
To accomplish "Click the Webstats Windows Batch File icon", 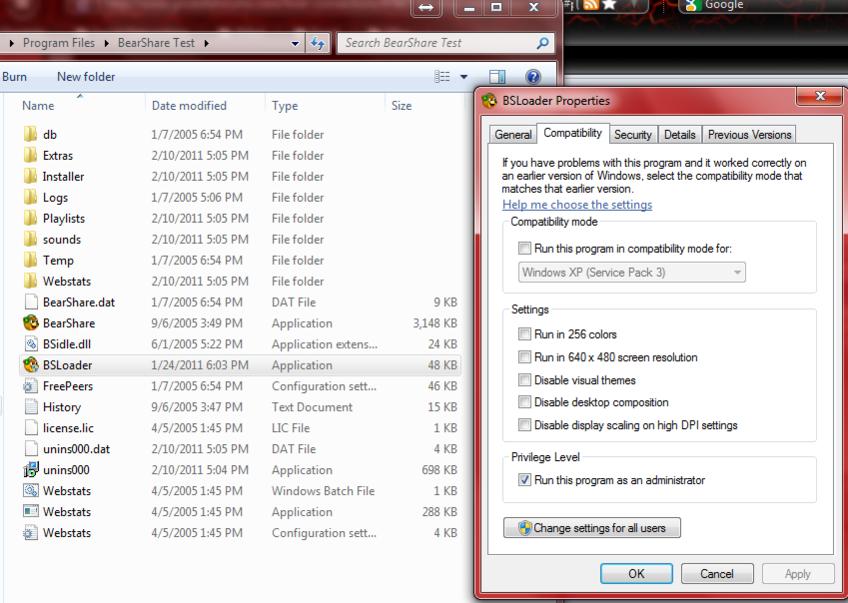I will tap(30, 491).
